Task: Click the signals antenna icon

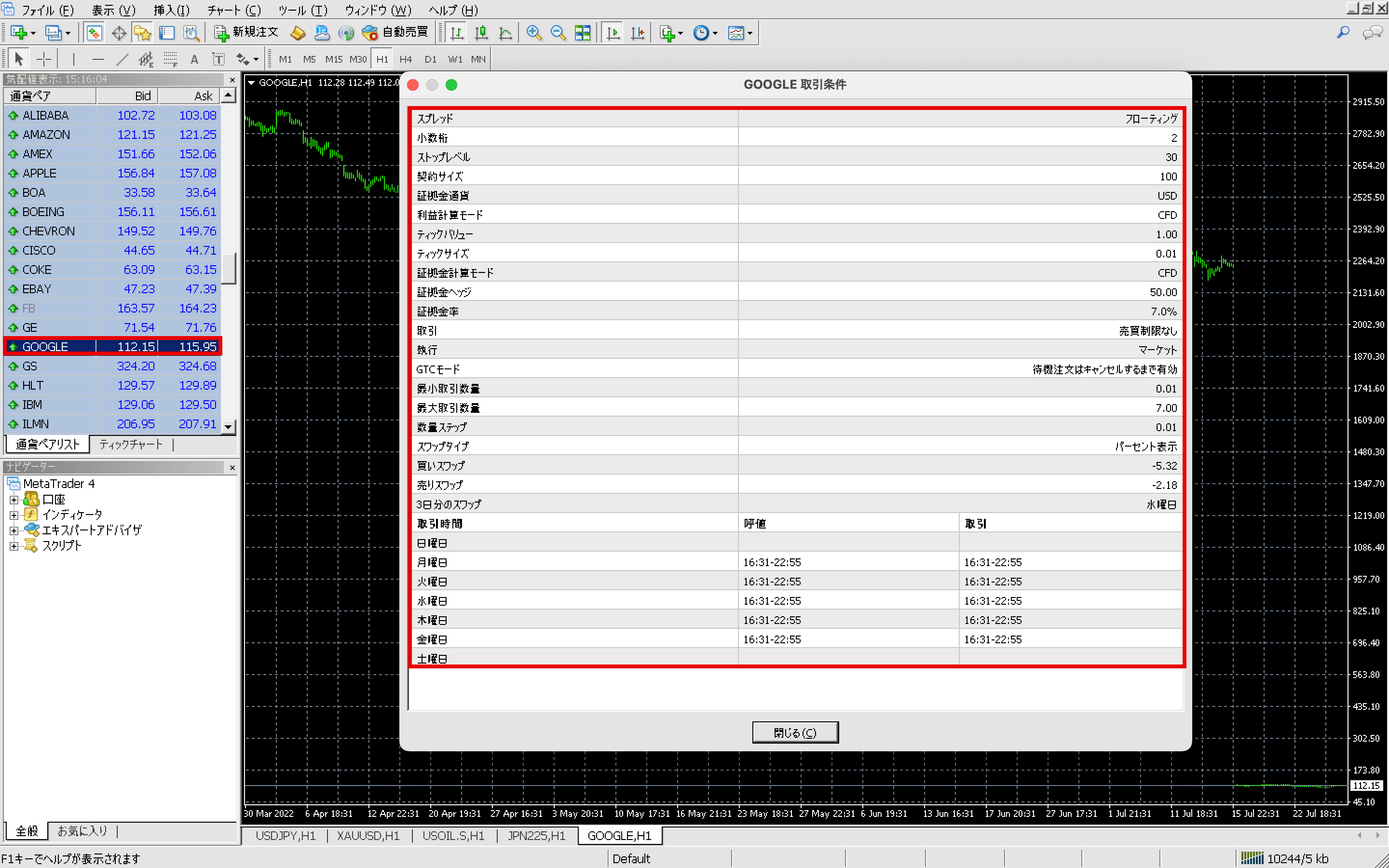Action: coord(346,33)
